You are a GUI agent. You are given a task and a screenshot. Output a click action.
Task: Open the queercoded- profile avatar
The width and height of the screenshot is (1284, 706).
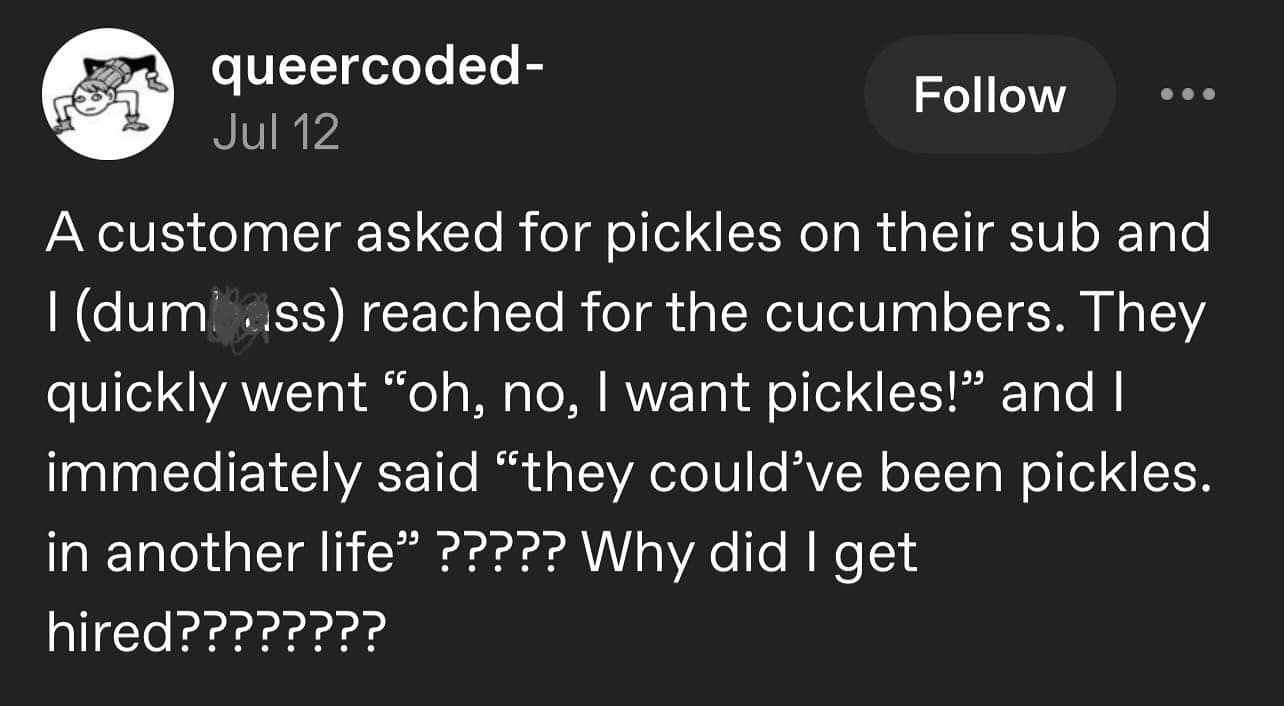pyautogui.click(x=108, y=95)
